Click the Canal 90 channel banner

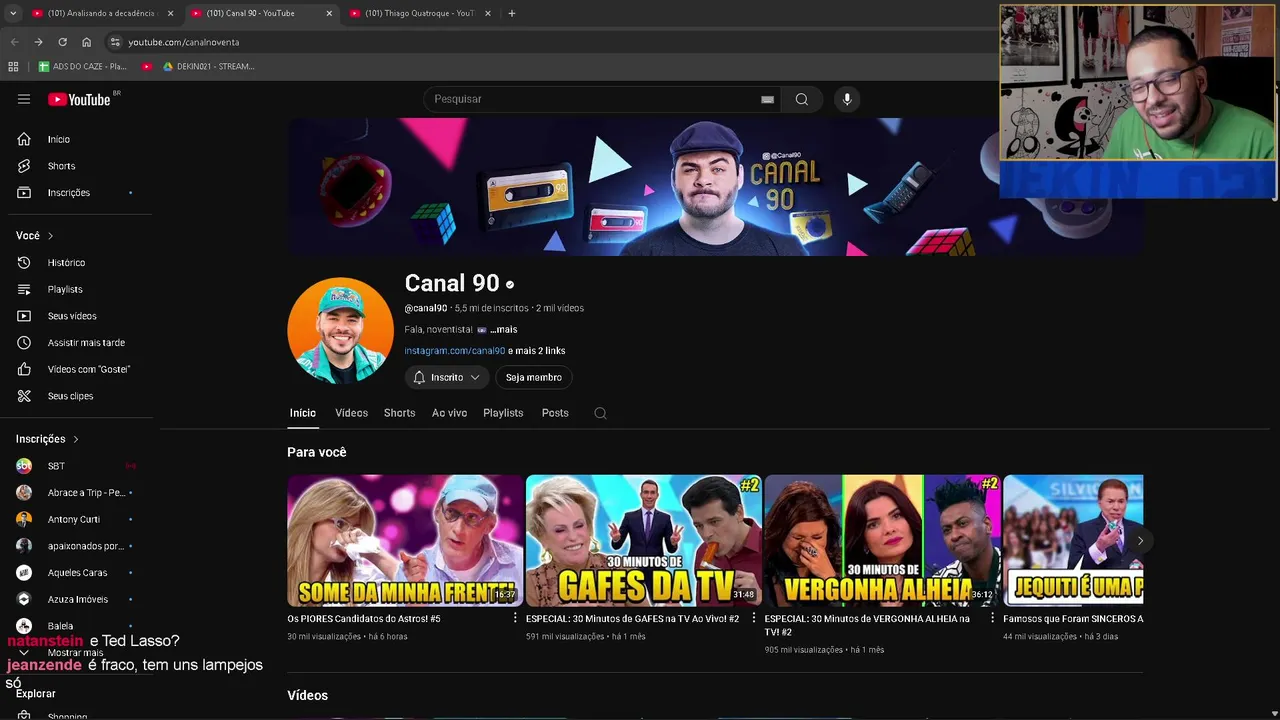pos(716,187)
